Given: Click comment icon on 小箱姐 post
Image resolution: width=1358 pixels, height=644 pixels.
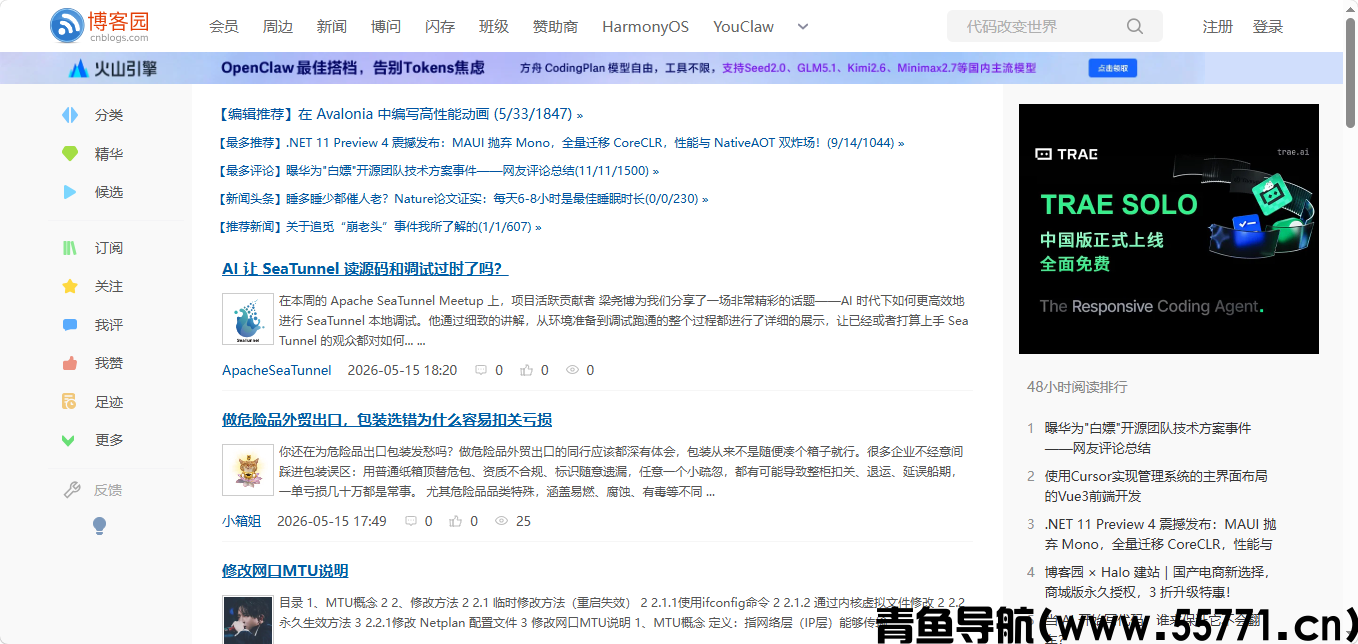Looking at the screenshot, I should tap(411, 521).
